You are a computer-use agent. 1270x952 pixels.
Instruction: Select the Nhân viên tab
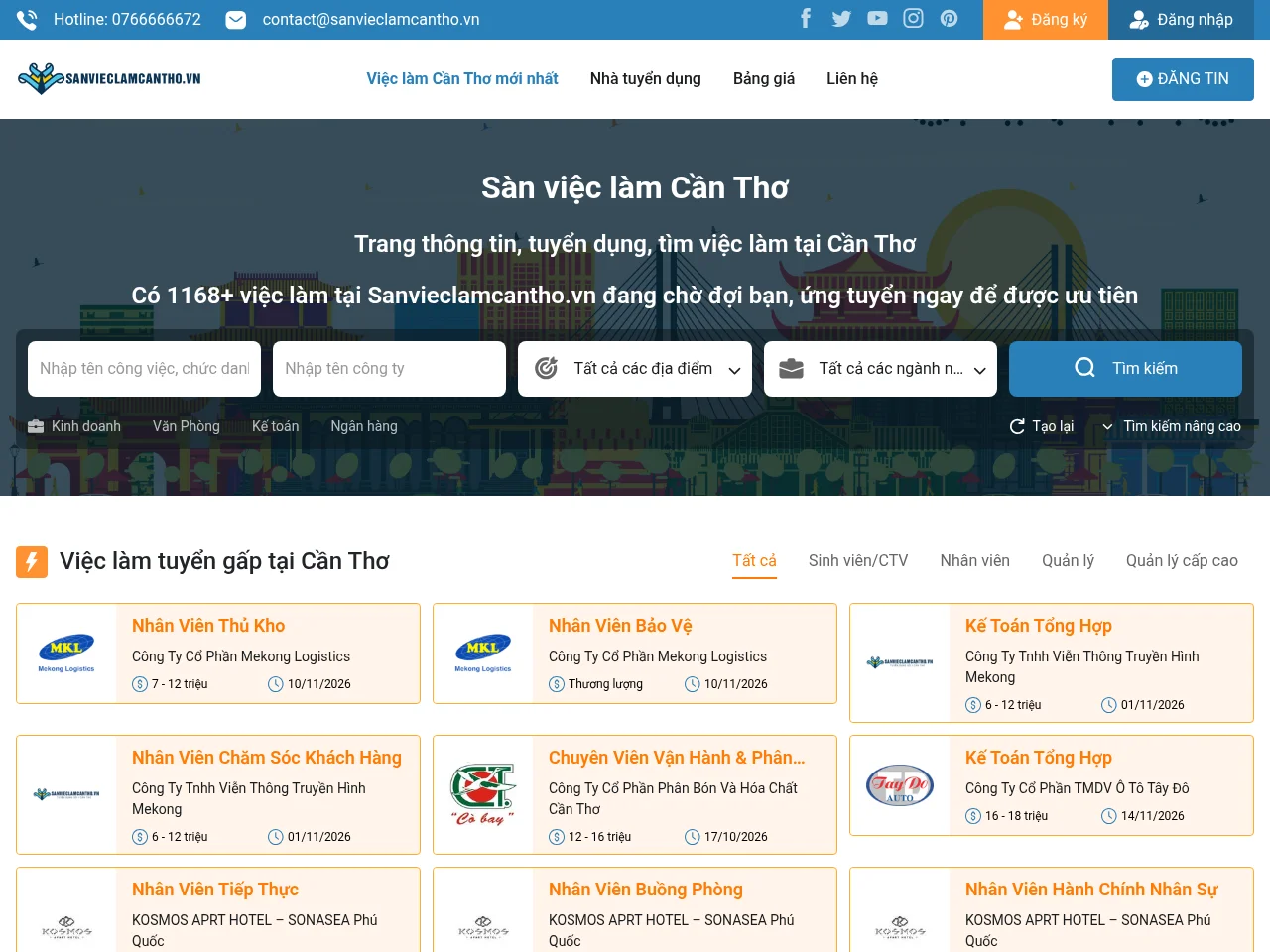click(975, 561)
